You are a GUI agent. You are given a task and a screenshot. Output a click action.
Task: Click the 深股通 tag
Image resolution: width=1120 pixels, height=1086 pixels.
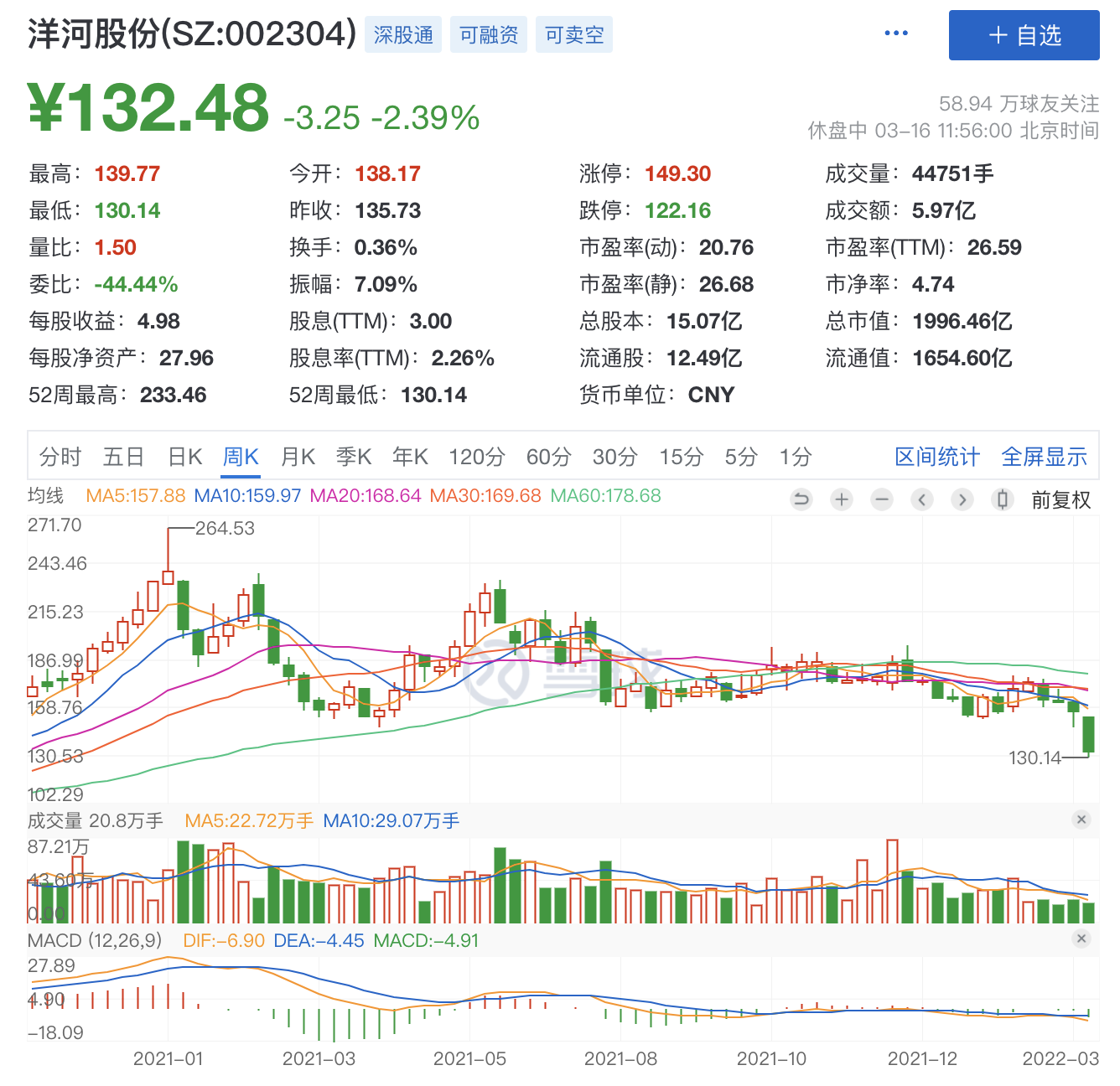pos(403,34)
